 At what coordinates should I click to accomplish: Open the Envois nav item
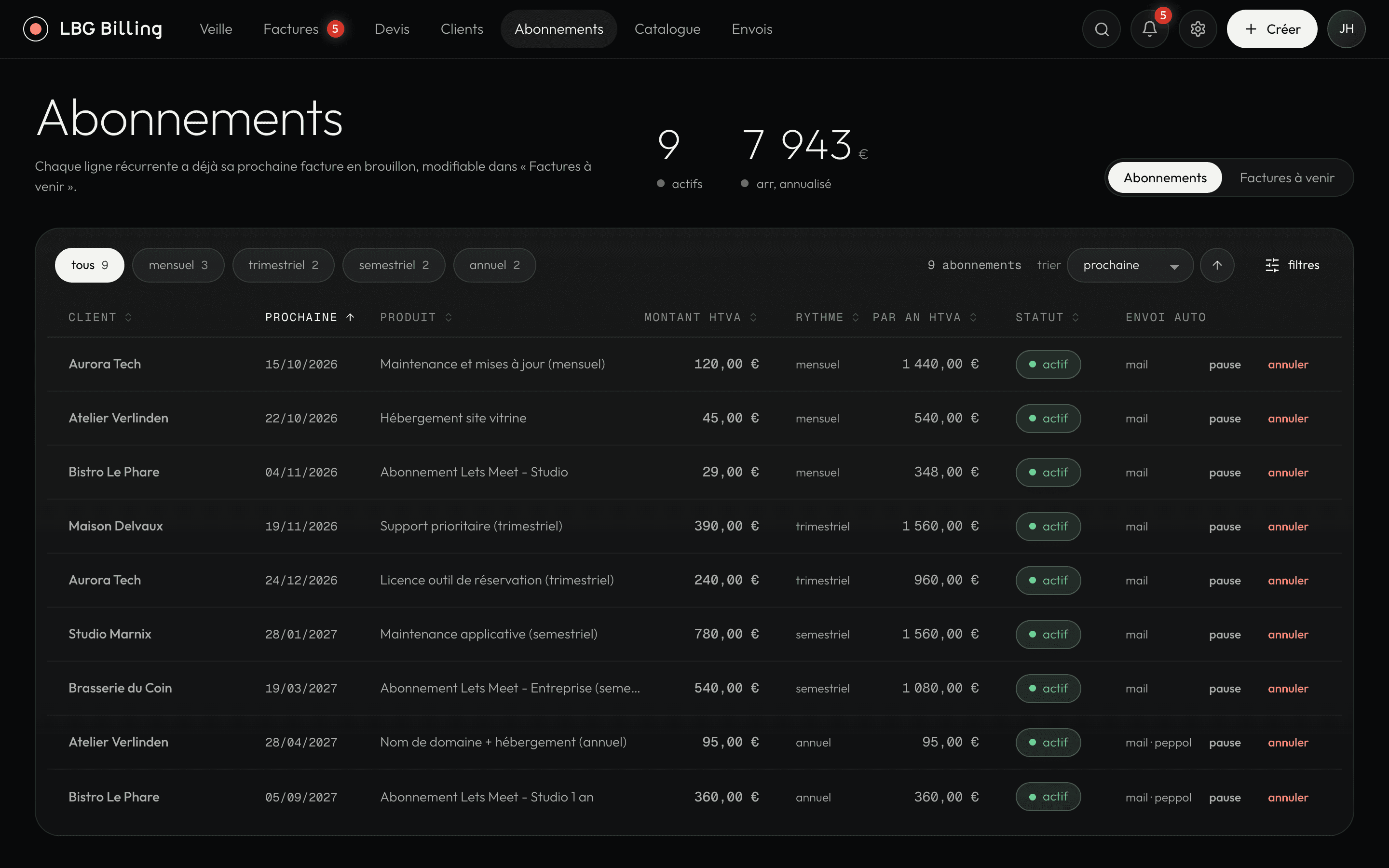click(752, 29)
